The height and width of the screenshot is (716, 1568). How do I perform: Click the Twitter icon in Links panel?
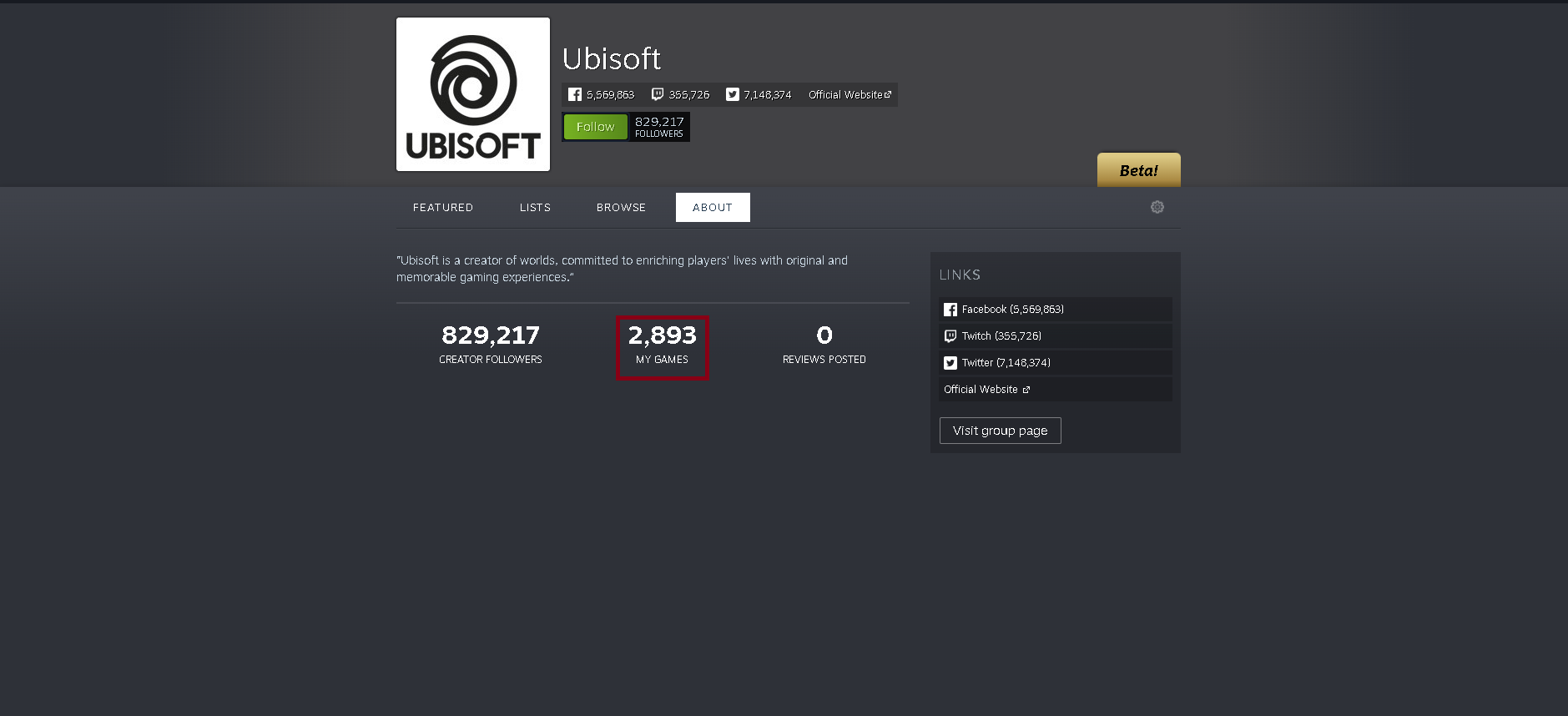950,363
